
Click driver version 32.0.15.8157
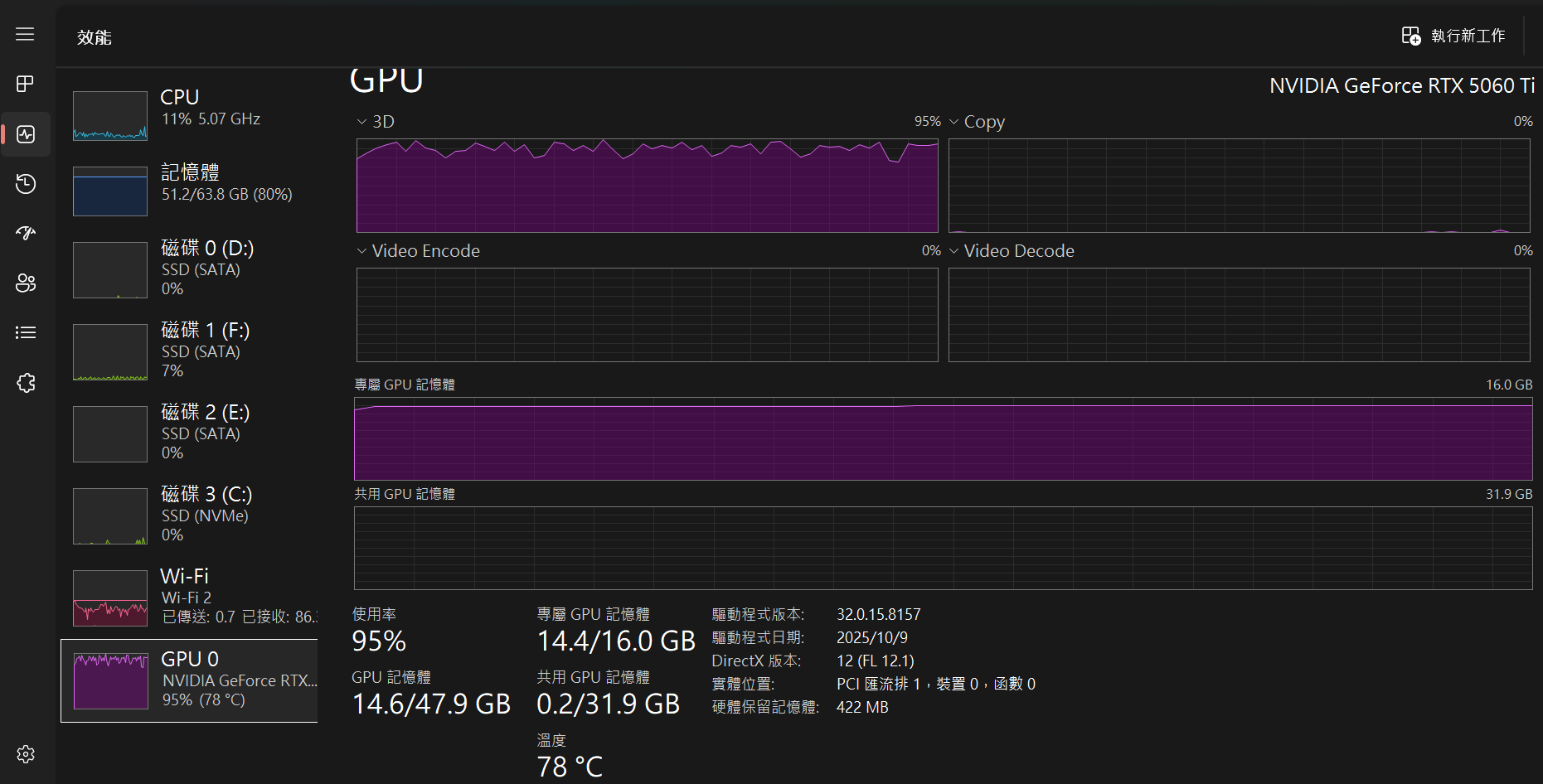[x=878, y=614]
